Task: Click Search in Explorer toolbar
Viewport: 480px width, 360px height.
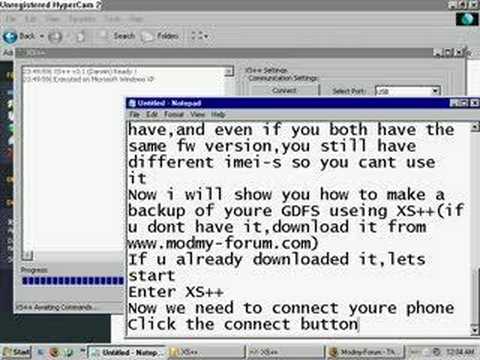Action: 118,36
